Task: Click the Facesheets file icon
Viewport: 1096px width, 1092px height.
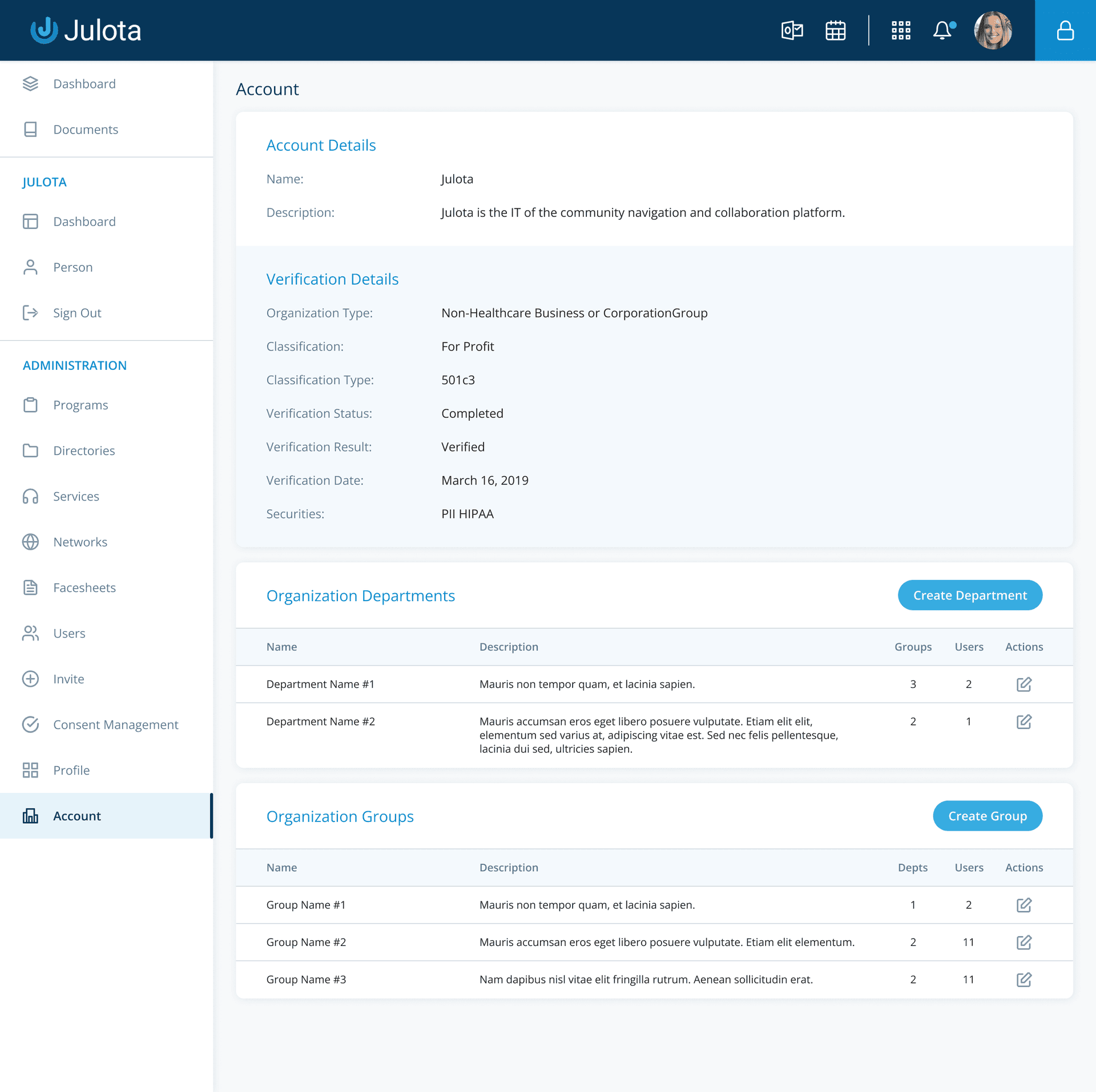Action: coord(30,587)
